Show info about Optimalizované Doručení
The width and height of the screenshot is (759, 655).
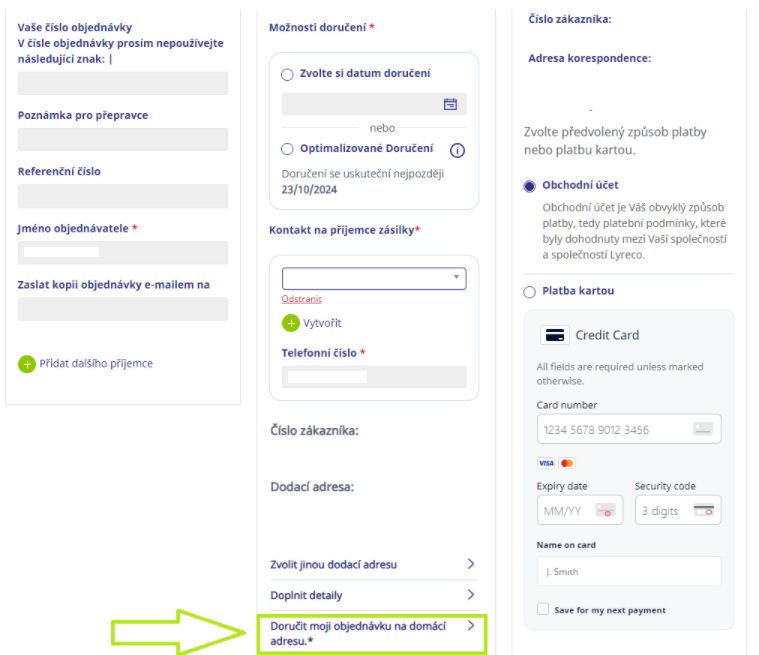pyautogui.click(x=457, y=151)
